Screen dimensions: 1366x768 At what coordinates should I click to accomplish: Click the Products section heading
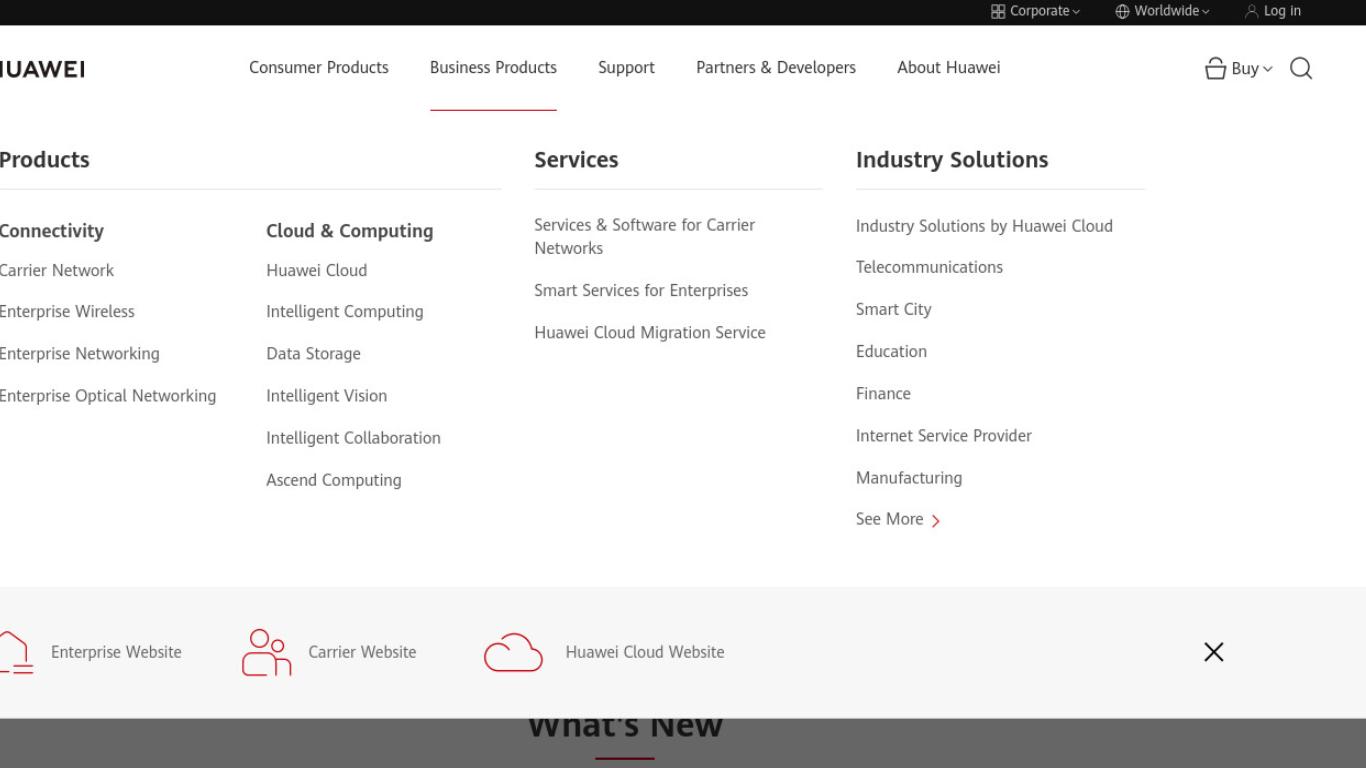45,160
